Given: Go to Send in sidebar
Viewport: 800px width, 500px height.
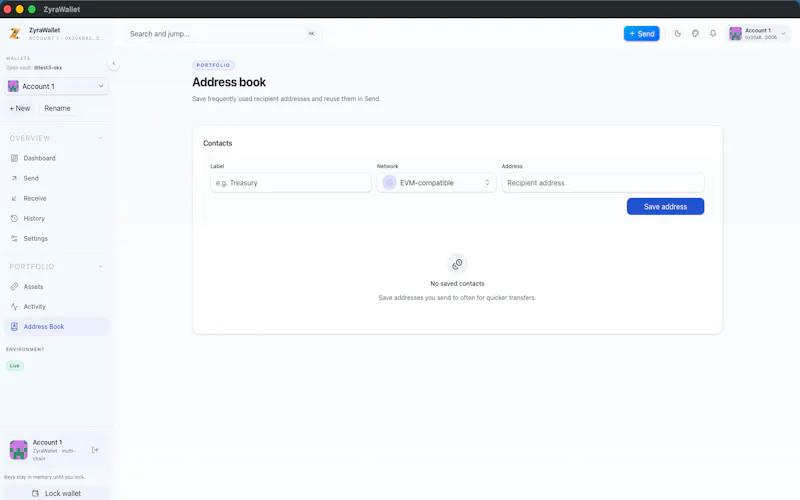Looking at the screenshot, I should [x=57, y=178].
